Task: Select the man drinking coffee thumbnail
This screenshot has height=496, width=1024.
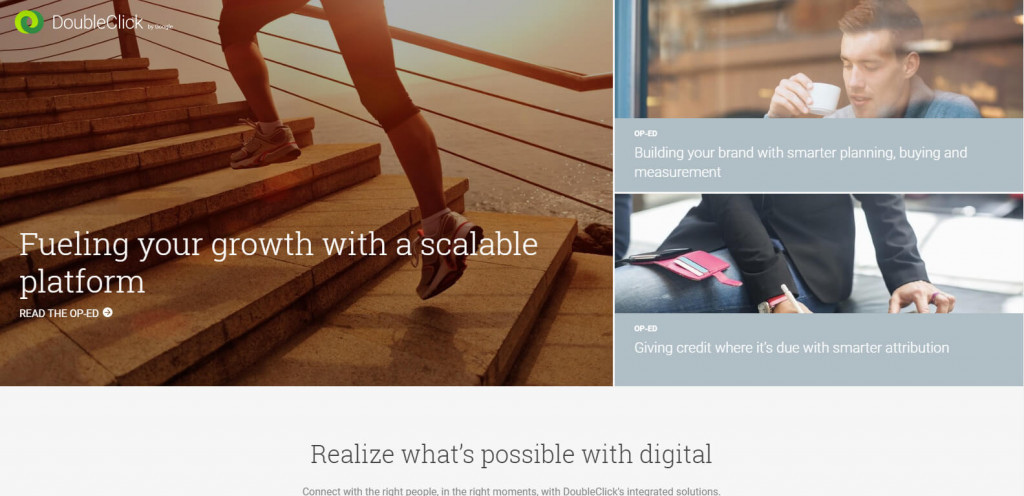Action: point(819,59)
